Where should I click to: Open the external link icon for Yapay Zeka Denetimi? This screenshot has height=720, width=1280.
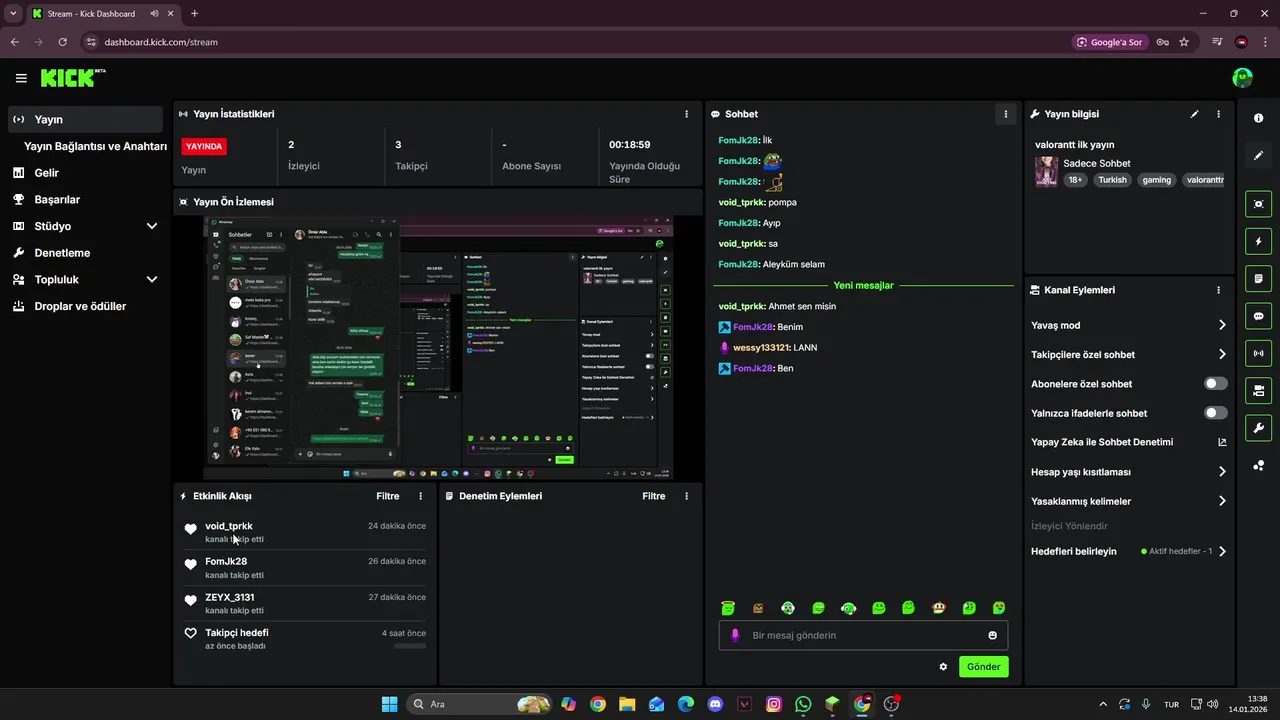(1222, 442)
